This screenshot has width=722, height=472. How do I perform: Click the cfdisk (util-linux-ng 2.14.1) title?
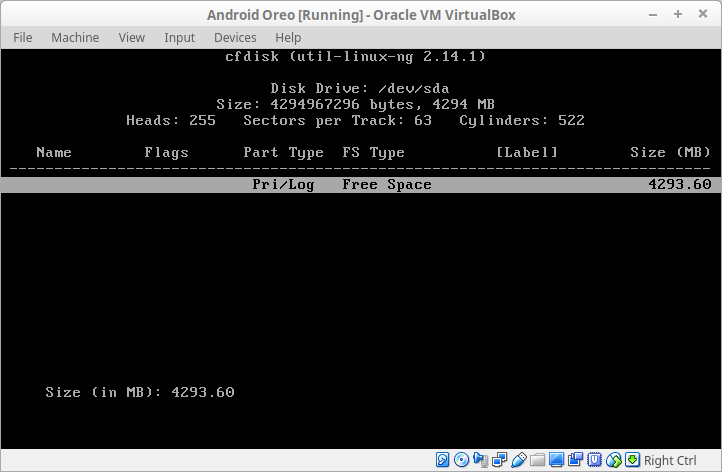pos(355,57)
